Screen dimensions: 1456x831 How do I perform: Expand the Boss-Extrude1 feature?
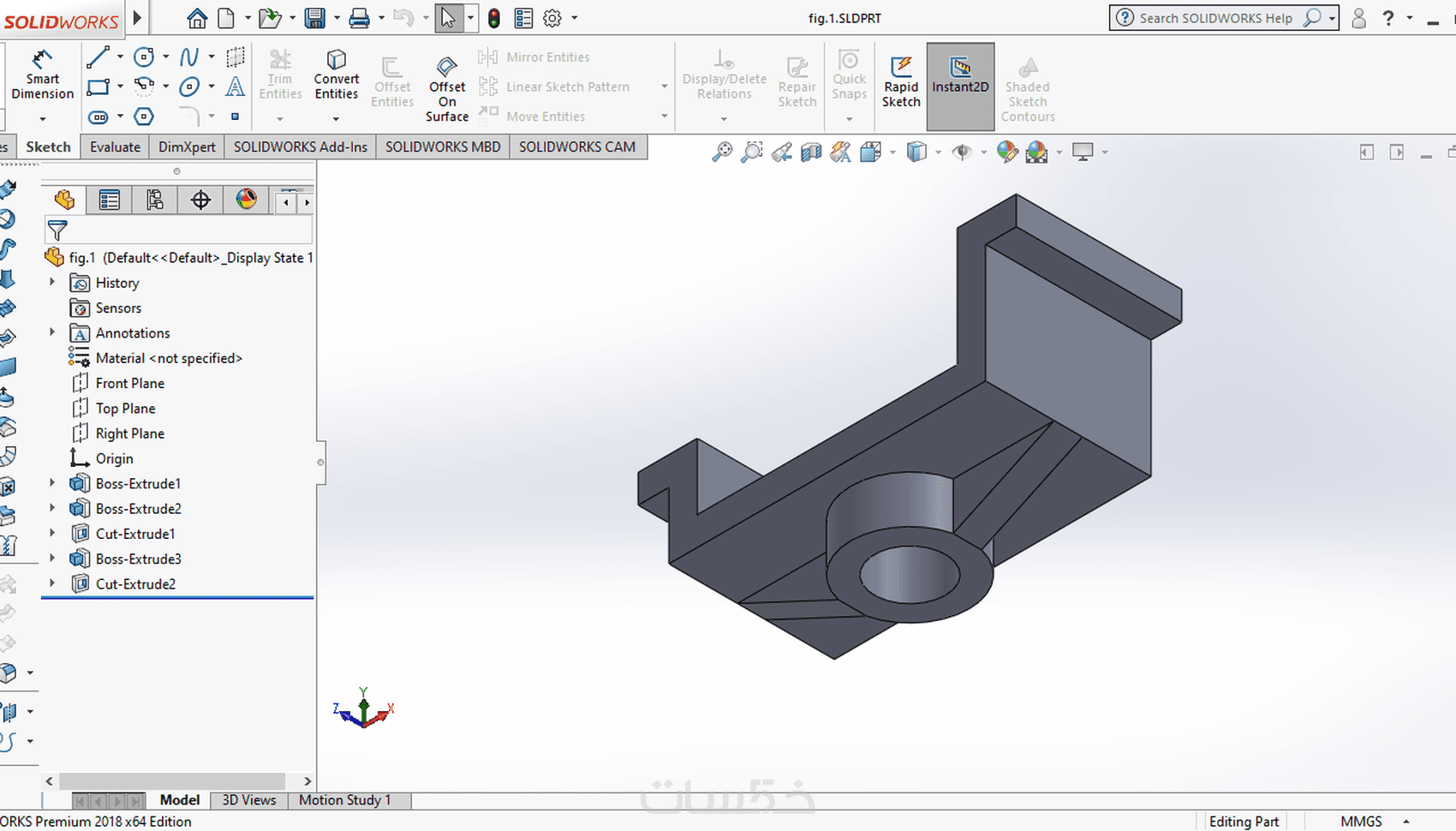click(x=52, y=483)
